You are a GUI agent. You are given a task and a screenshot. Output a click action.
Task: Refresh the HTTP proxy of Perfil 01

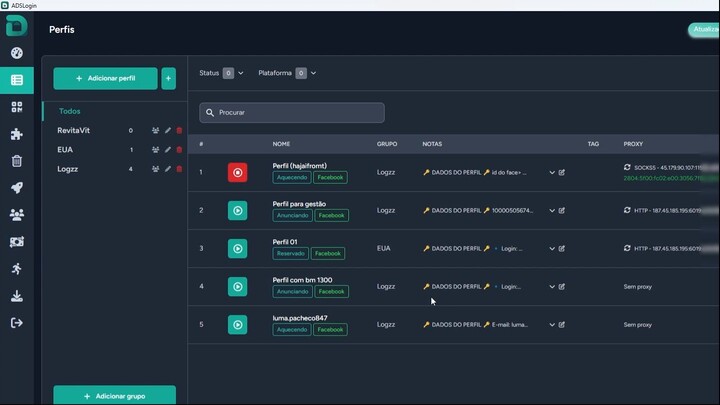(627, 248)
